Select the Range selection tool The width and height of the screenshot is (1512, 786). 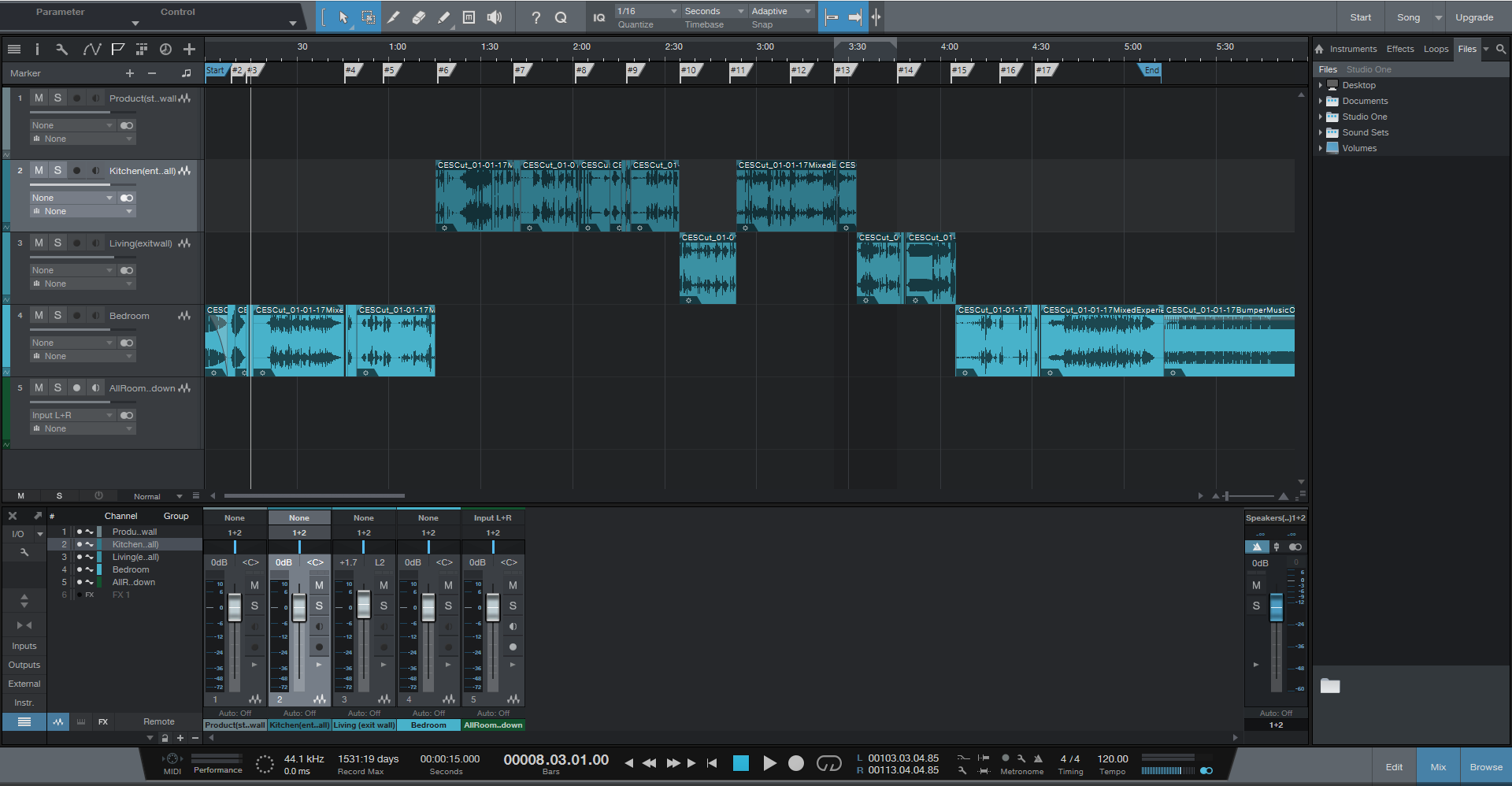point(368,17)
